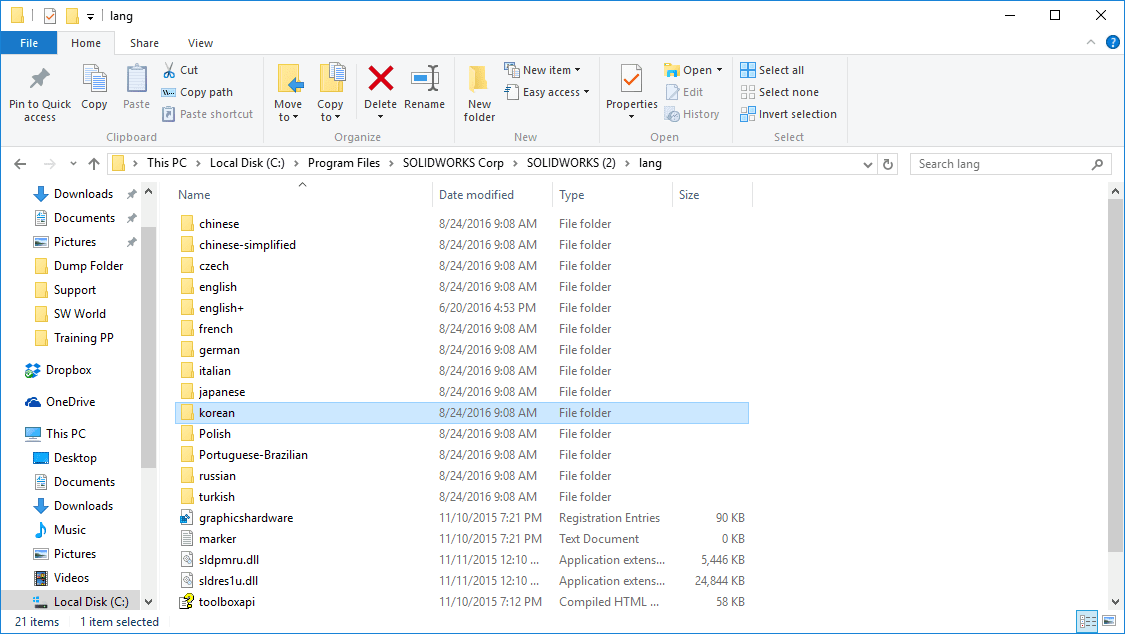
Task: Create a New folder
Action: coord(478,88)
